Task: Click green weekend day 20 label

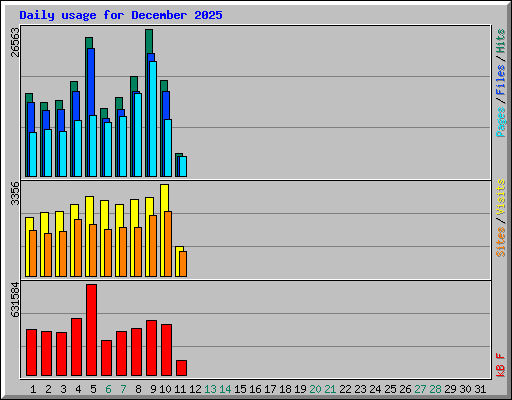Action: point(315,389)
